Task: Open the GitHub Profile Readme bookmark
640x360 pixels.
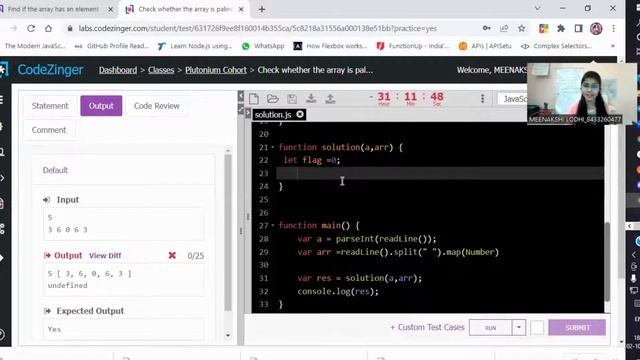Action: click(111, 46)
